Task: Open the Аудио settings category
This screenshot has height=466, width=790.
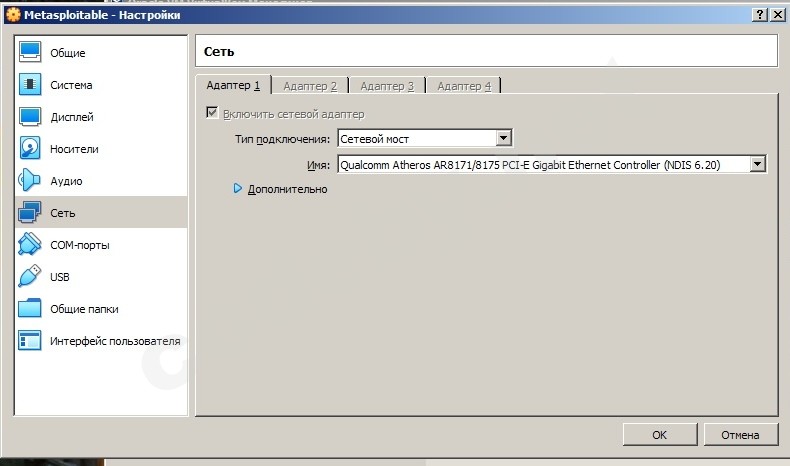Action: (101, 181)
